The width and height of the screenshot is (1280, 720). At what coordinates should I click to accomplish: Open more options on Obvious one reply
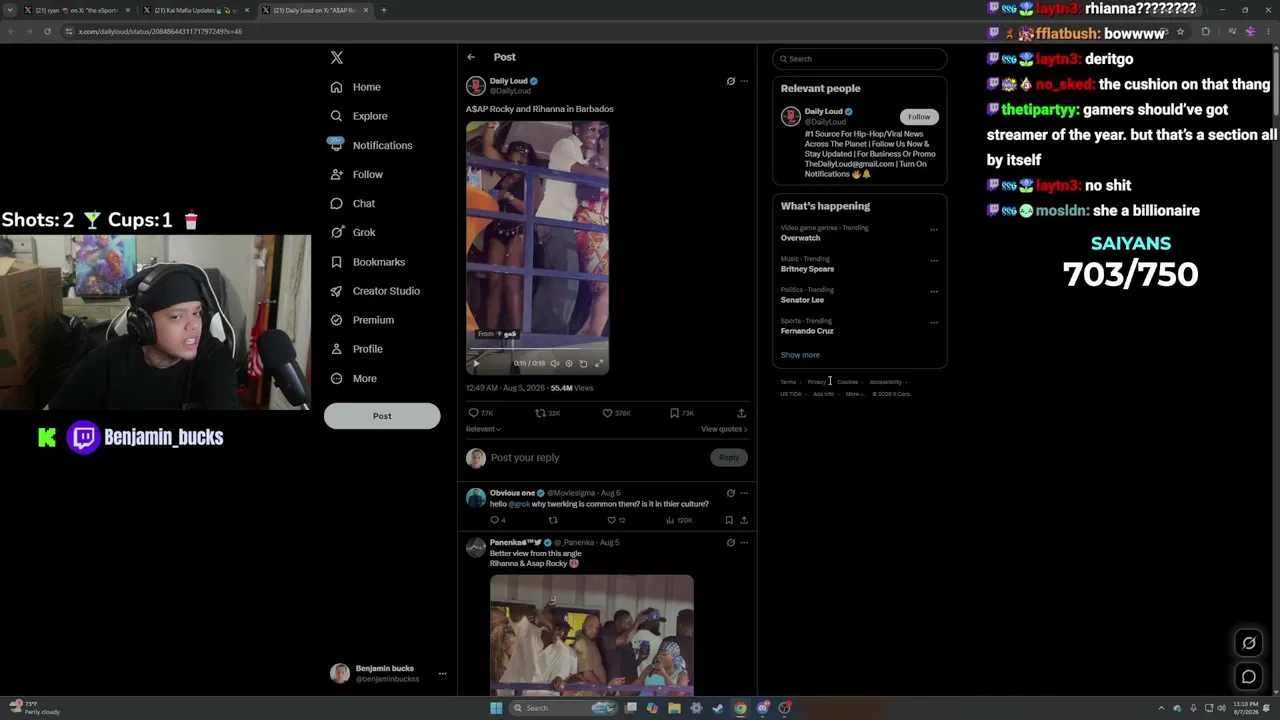(744, 493)
